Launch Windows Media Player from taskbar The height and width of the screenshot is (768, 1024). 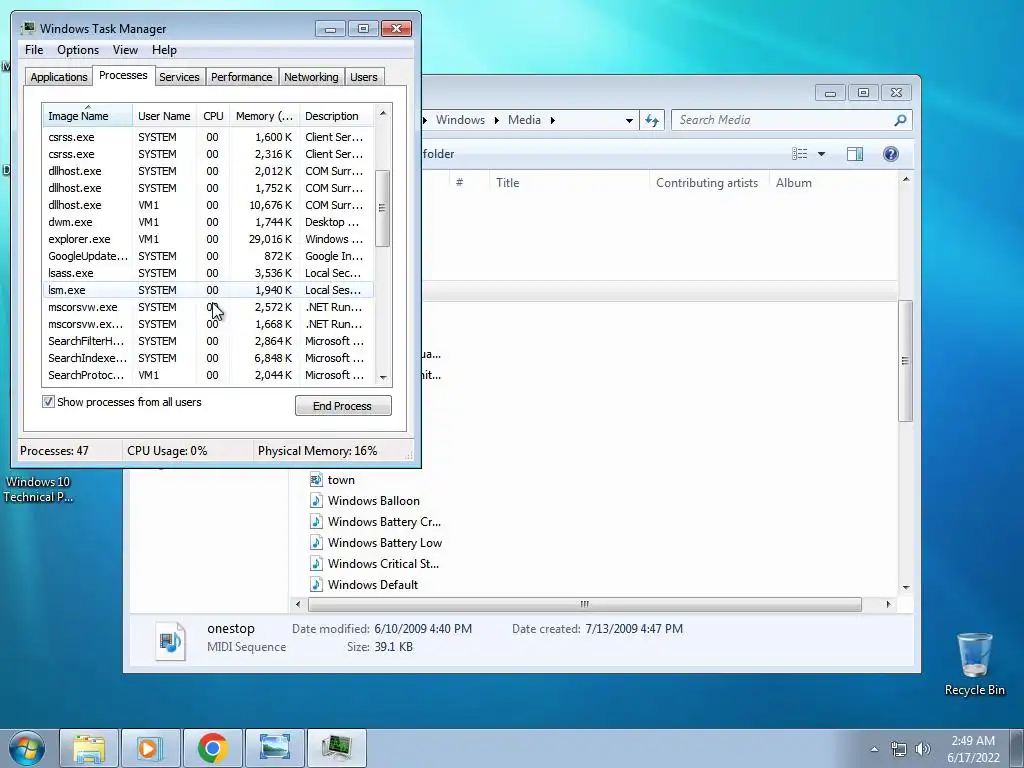click(x=150, y=748)
